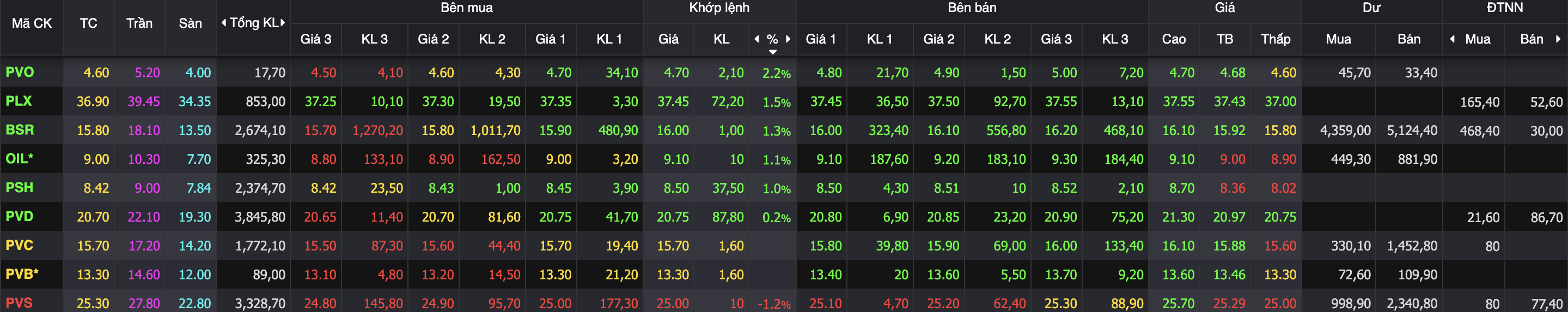The height and width of the screenshot is (312, 1568).
Task: Open PVB* stock symbol
Action: click(x=22, y=274)
